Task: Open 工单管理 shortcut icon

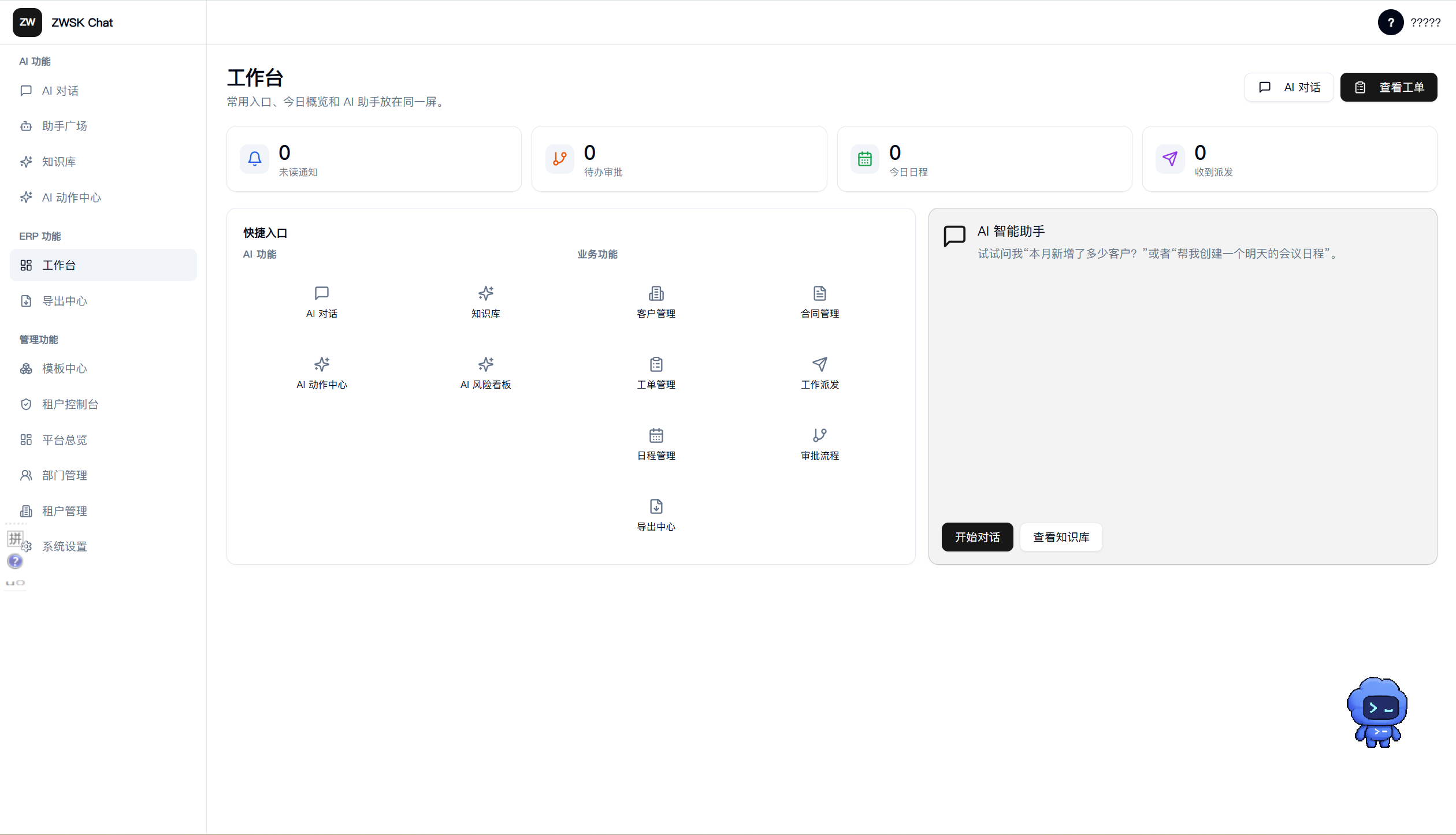Action: [x=656, y=364]
